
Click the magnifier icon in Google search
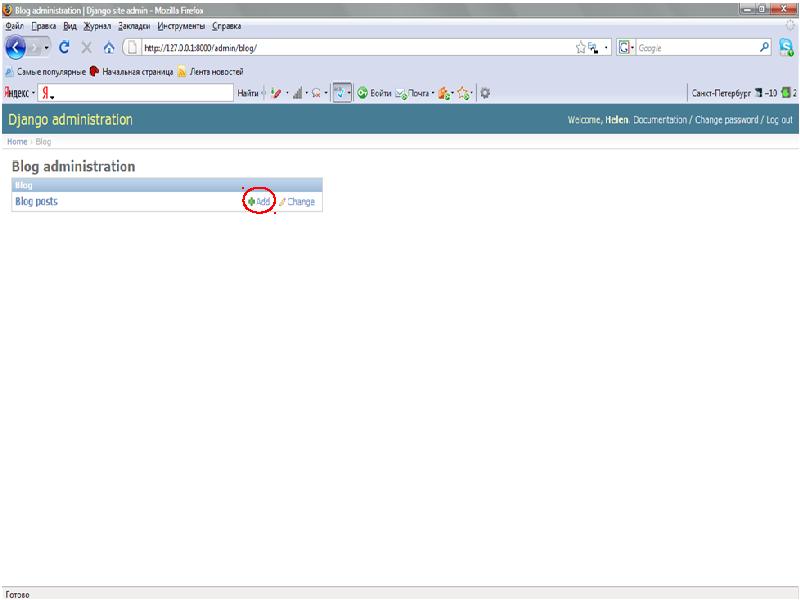click(x=765, y=47)
